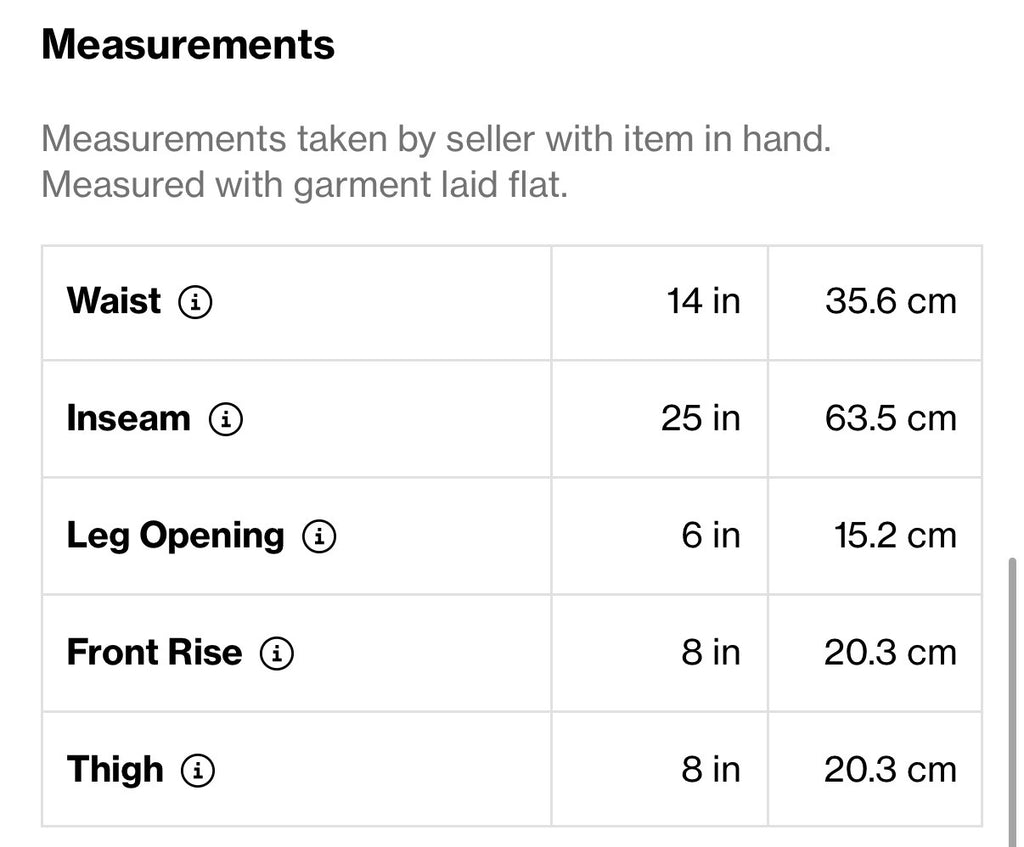The width and height of the screenshot is (1024, 847).
Task: Click the measured with garment laid flat text
Action: (x=304, y=185)
